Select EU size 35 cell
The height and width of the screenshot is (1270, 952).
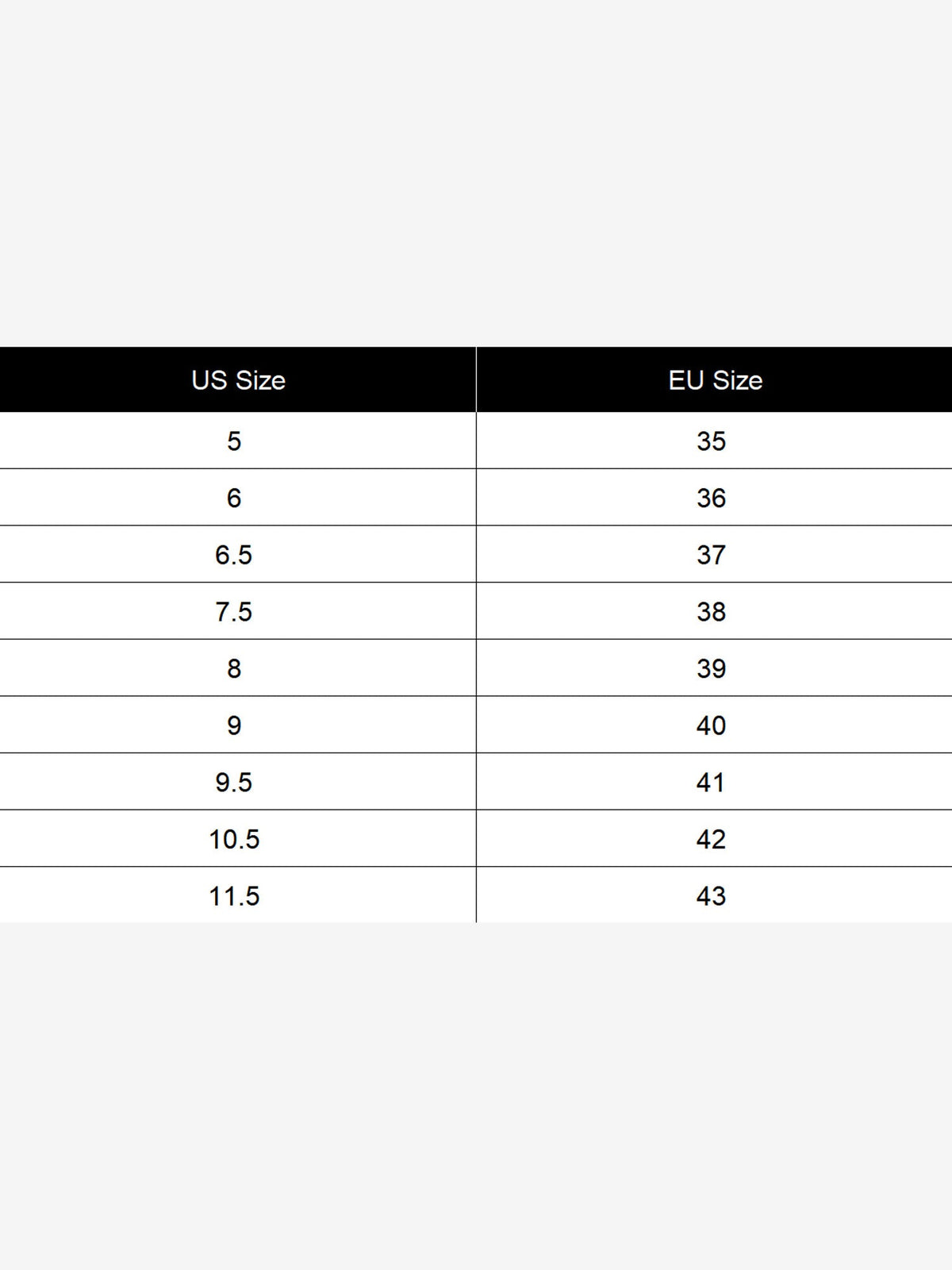[x=714, y=441]
